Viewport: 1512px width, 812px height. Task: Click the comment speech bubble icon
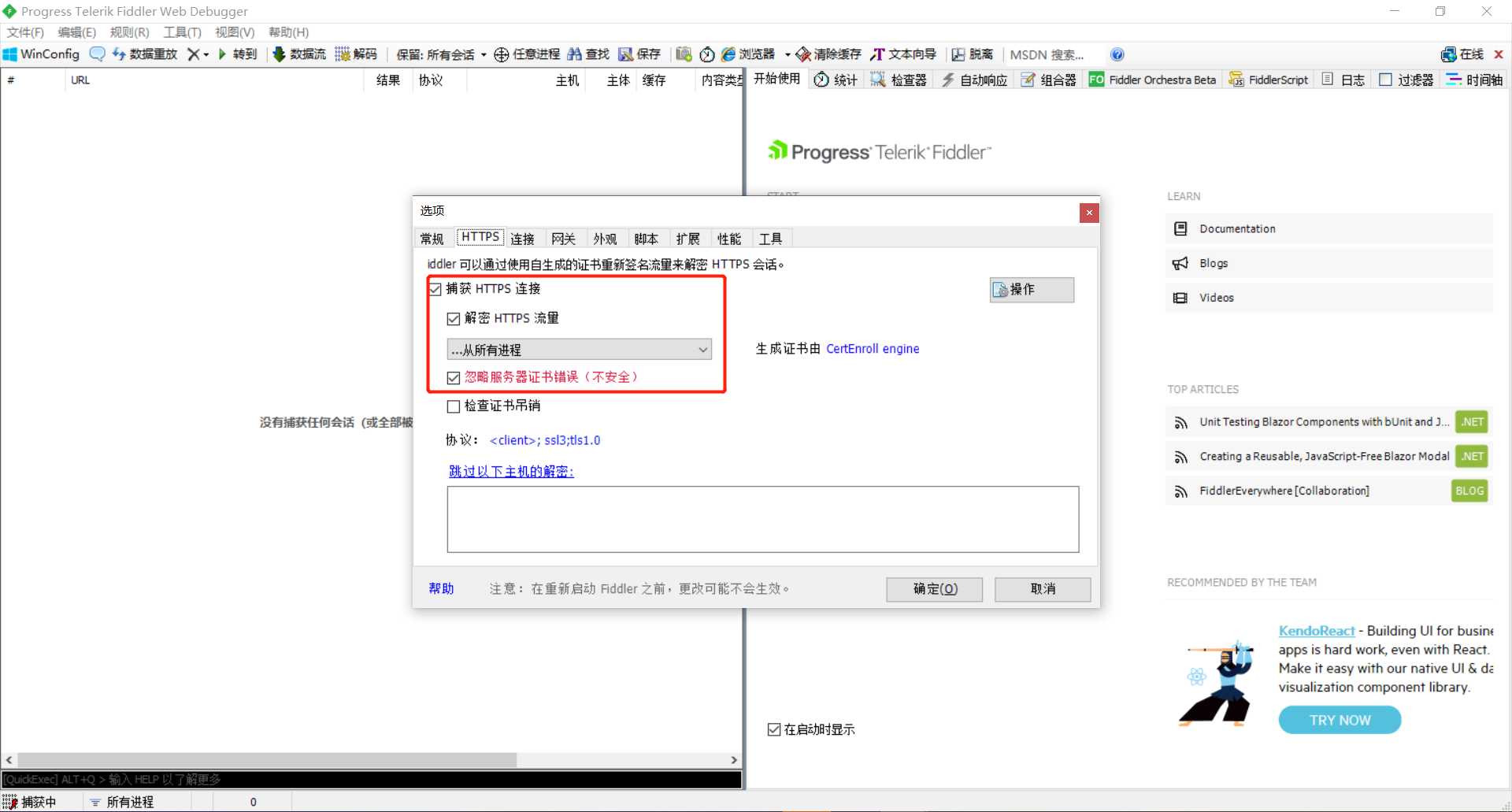tap(97, 54)
